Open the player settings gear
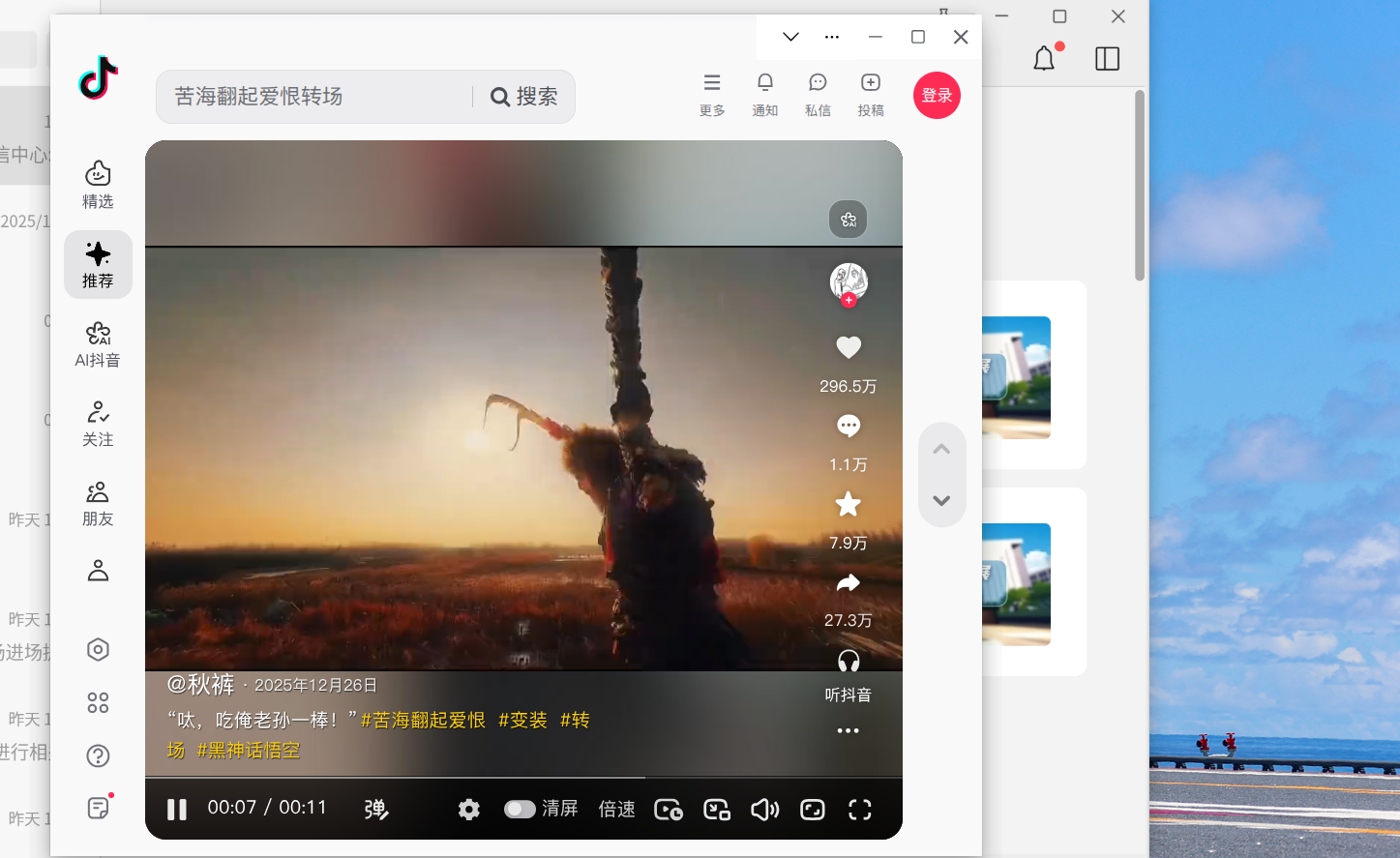Viewport: 1400px width, 858px height. point(469,810)
